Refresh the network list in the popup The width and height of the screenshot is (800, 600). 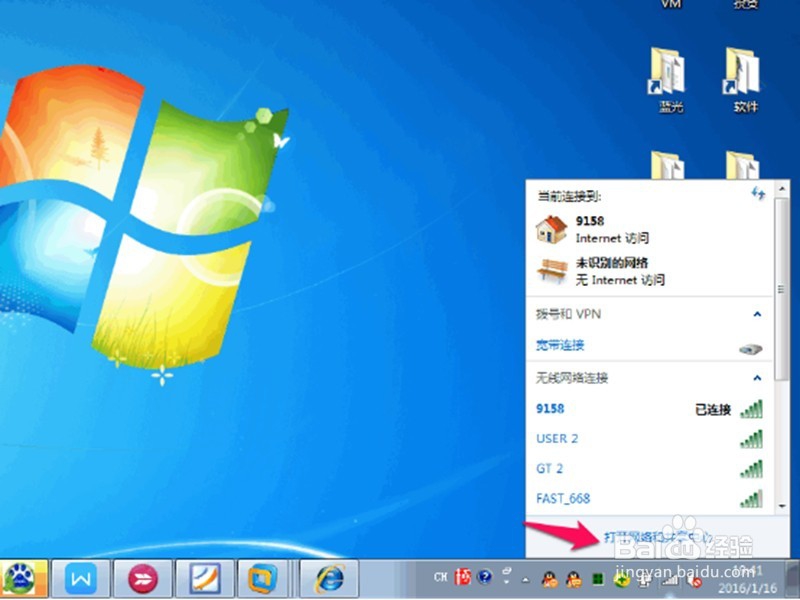point(758,193)
